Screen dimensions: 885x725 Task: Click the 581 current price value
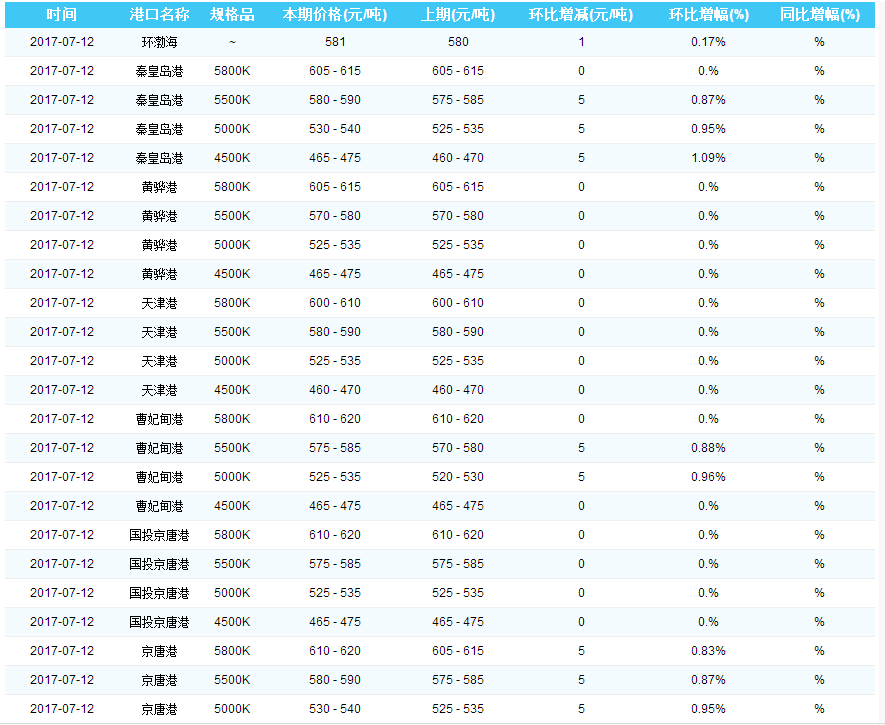point(335,42)
